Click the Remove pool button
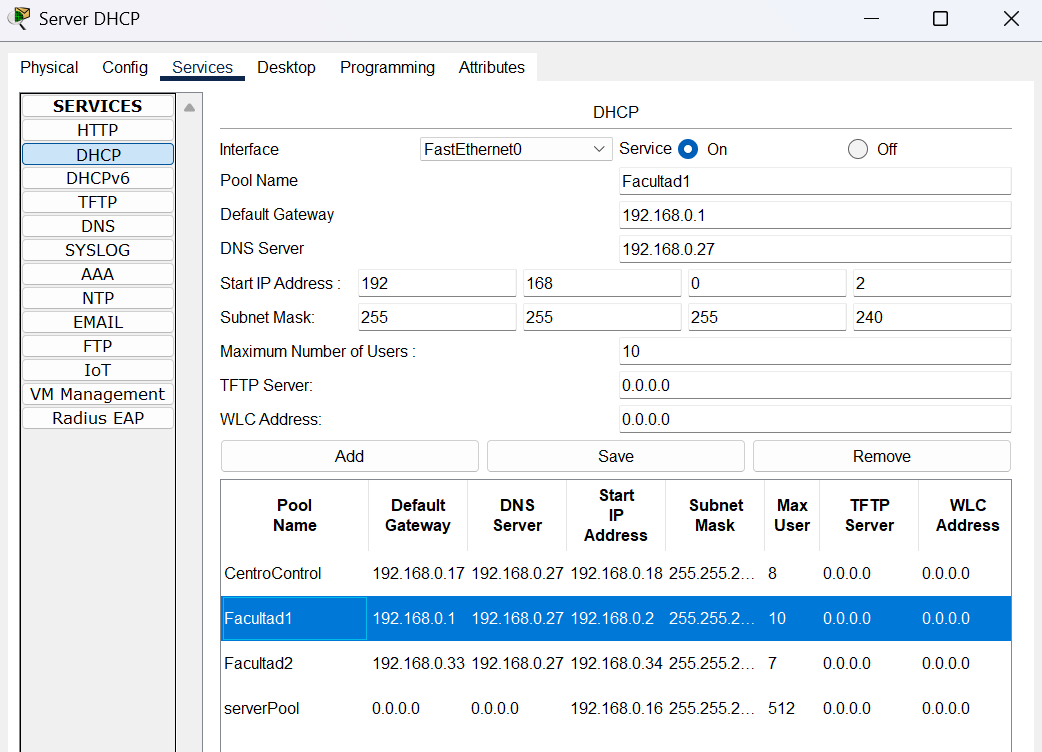 882,456
